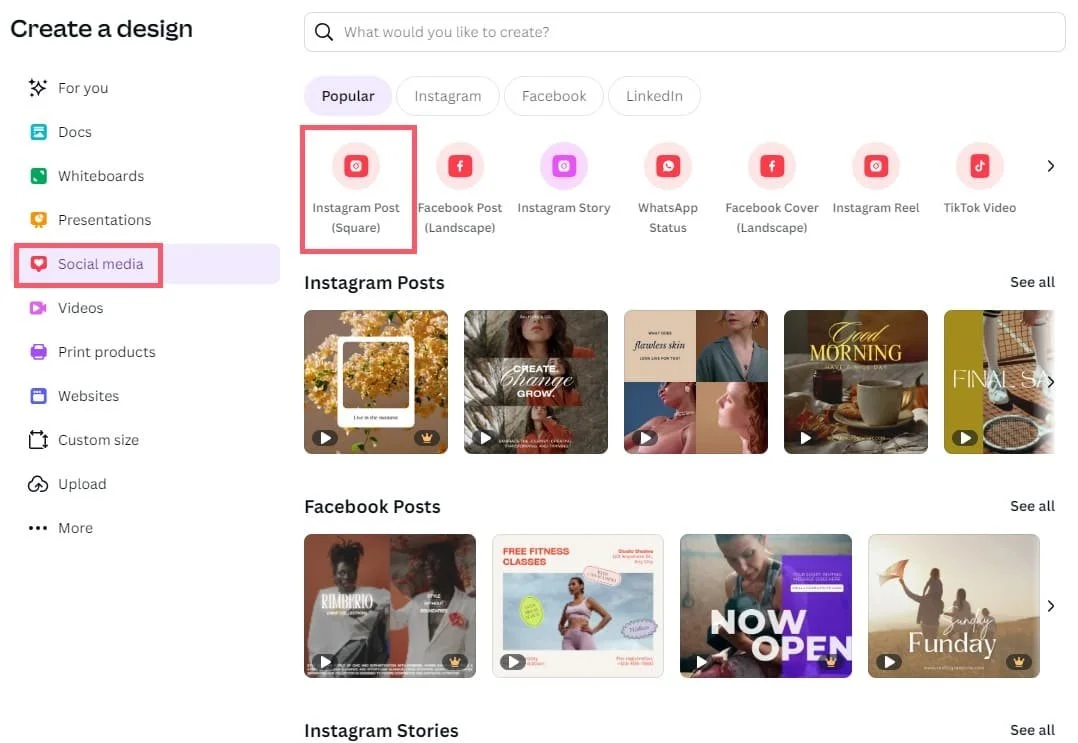The image size is (1078, 743).
Task: Expand more Facebook Posts using the arrow
Action: point(1050,605)
